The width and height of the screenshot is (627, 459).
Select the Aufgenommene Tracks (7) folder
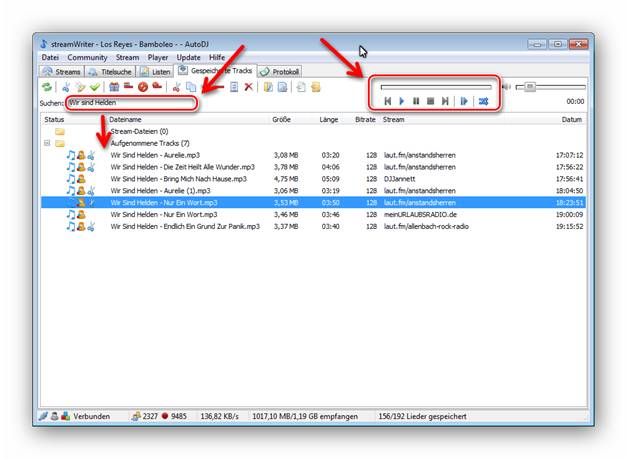point(150,143)
